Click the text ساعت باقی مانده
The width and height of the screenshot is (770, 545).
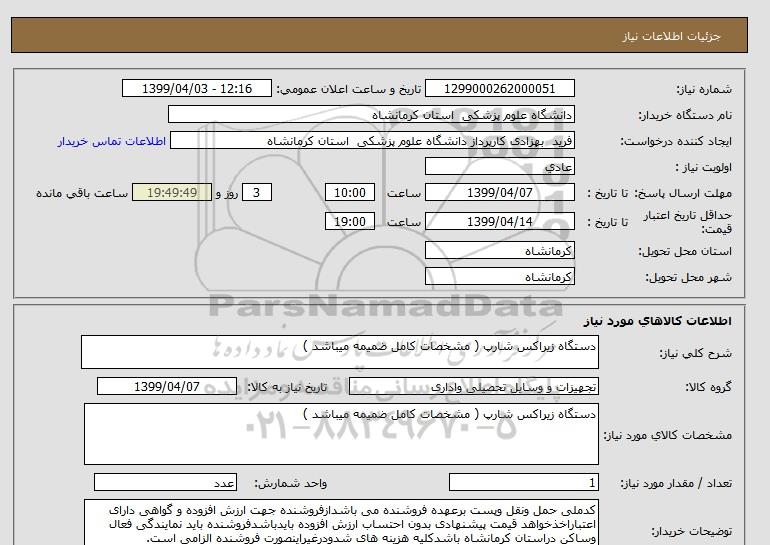point(82,193)
